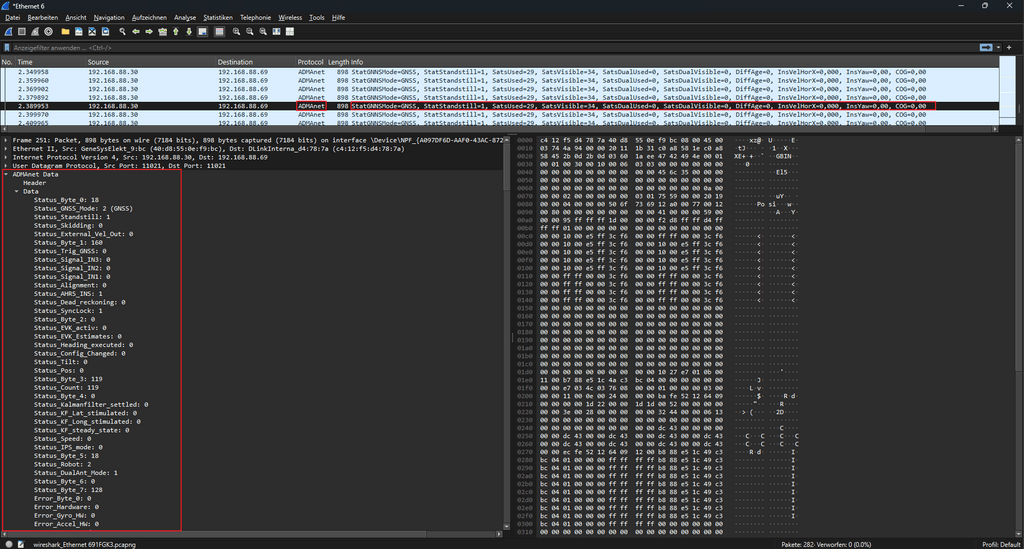Open the Telephonie menu

[255, 17]
